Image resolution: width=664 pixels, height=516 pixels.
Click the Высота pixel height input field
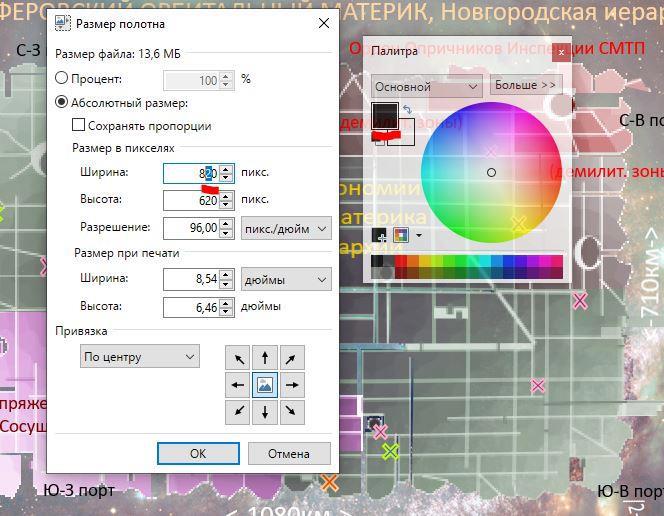(x=192, y=200)
